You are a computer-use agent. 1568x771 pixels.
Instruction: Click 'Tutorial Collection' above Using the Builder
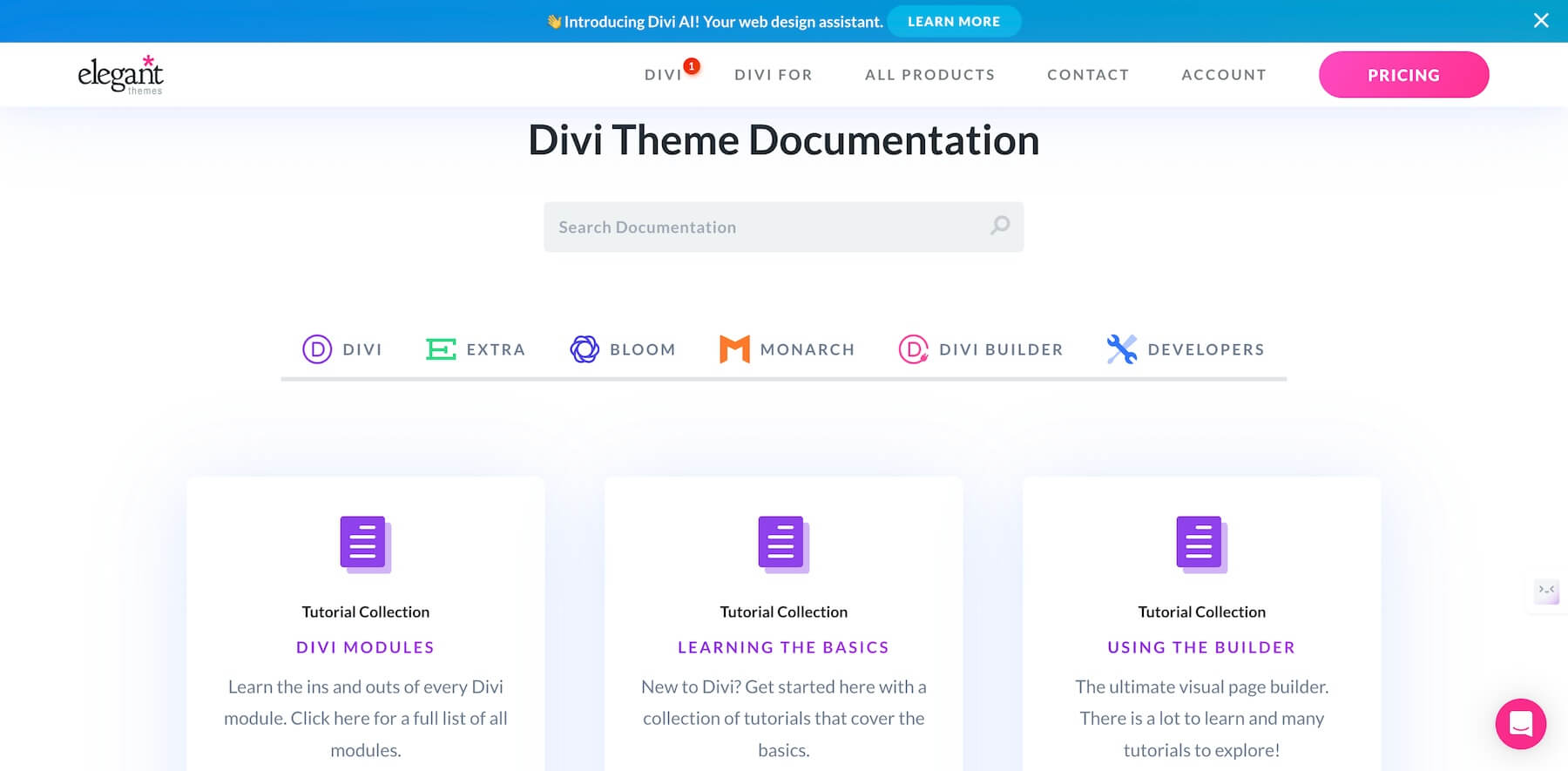1202,612
